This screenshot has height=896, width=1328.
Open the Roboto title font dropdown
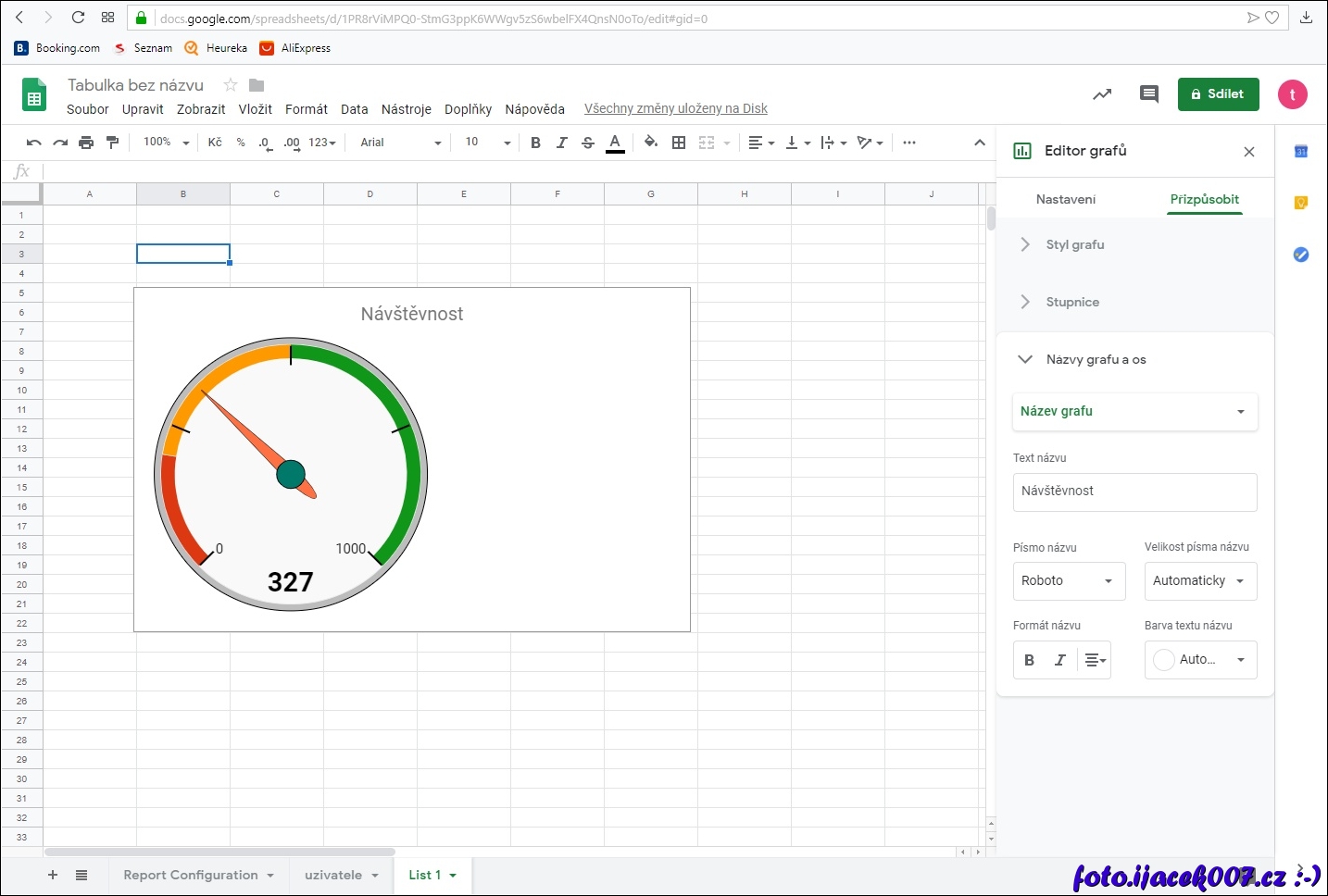point(1069,581)
